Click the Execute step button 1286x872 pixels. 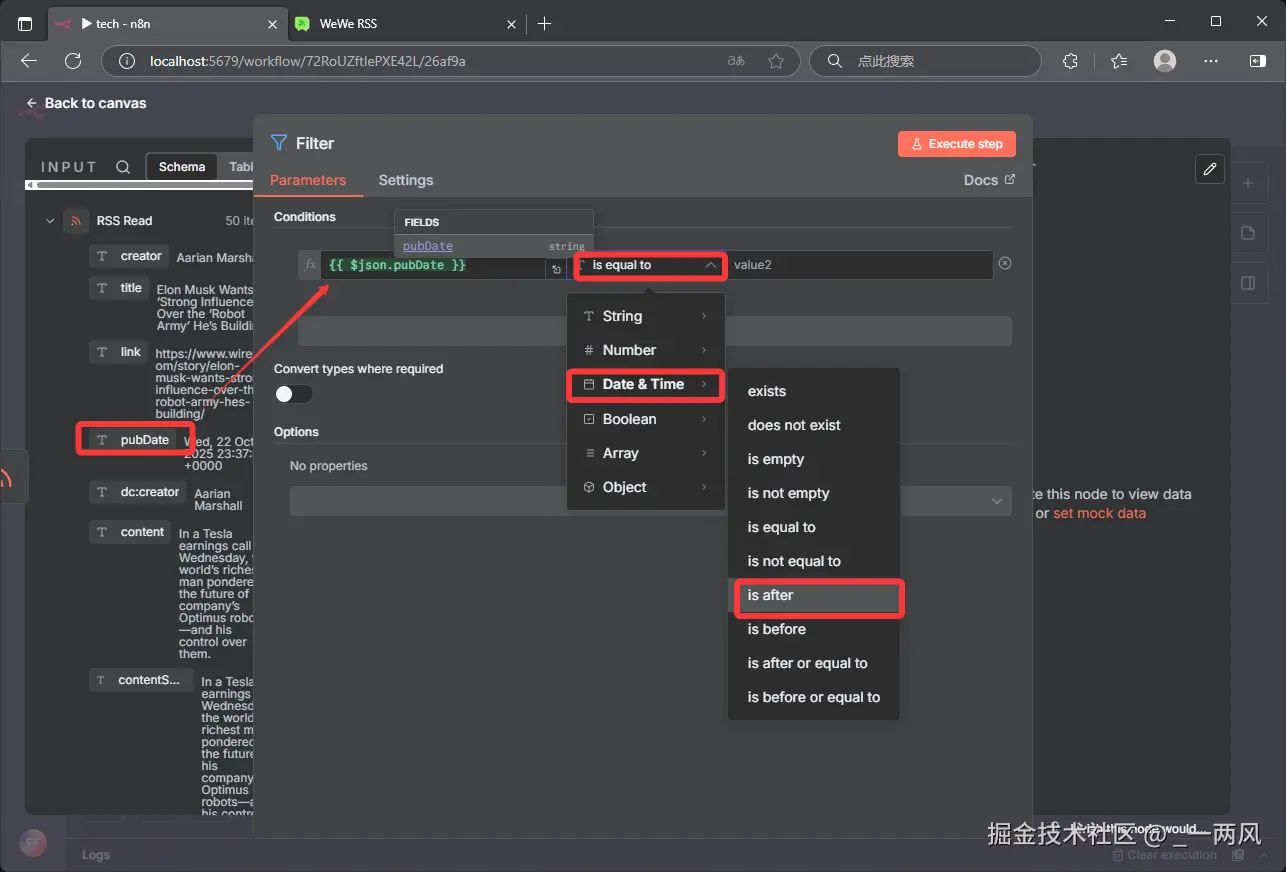pos(956,144)
